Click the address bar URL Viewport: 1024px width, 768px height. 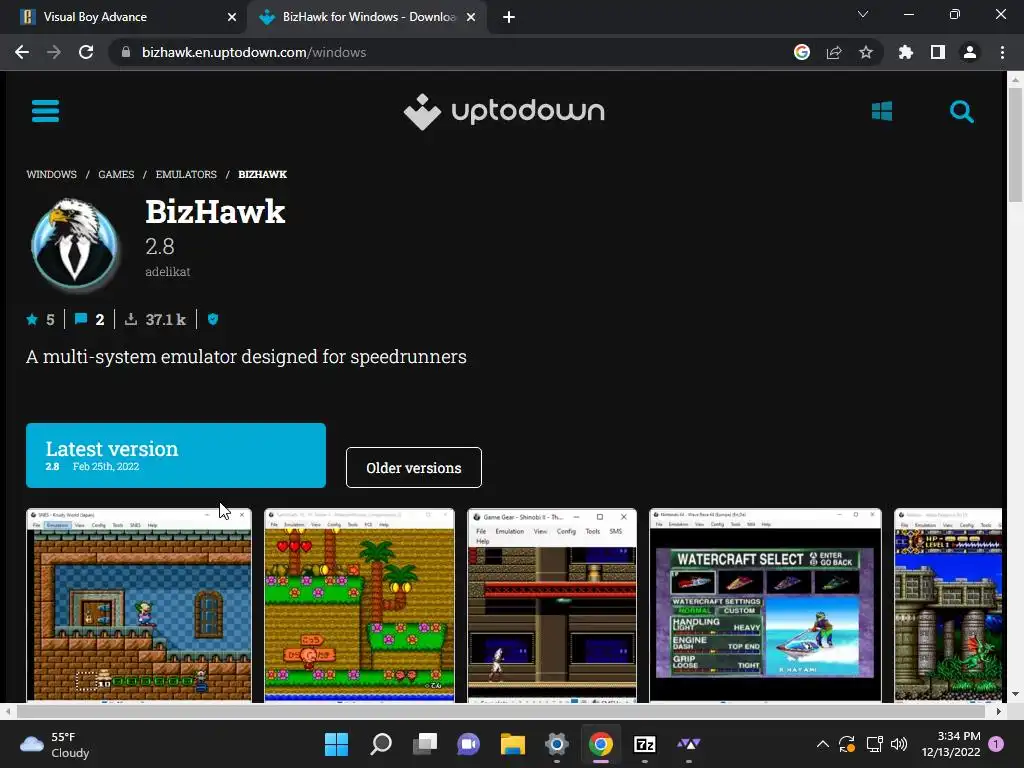click(254, 52)
